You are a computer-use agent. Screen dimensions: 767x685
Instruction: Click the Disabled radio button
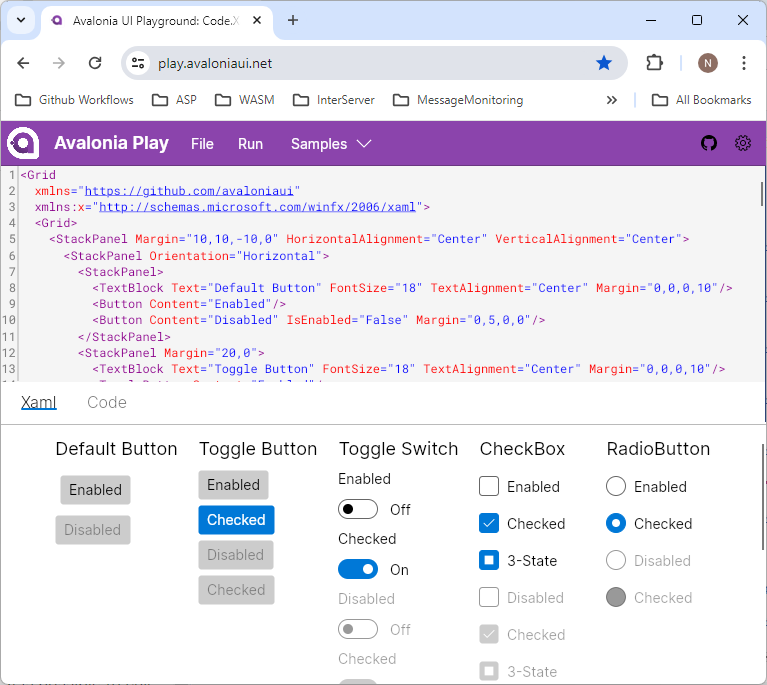[x=615, y=560]
